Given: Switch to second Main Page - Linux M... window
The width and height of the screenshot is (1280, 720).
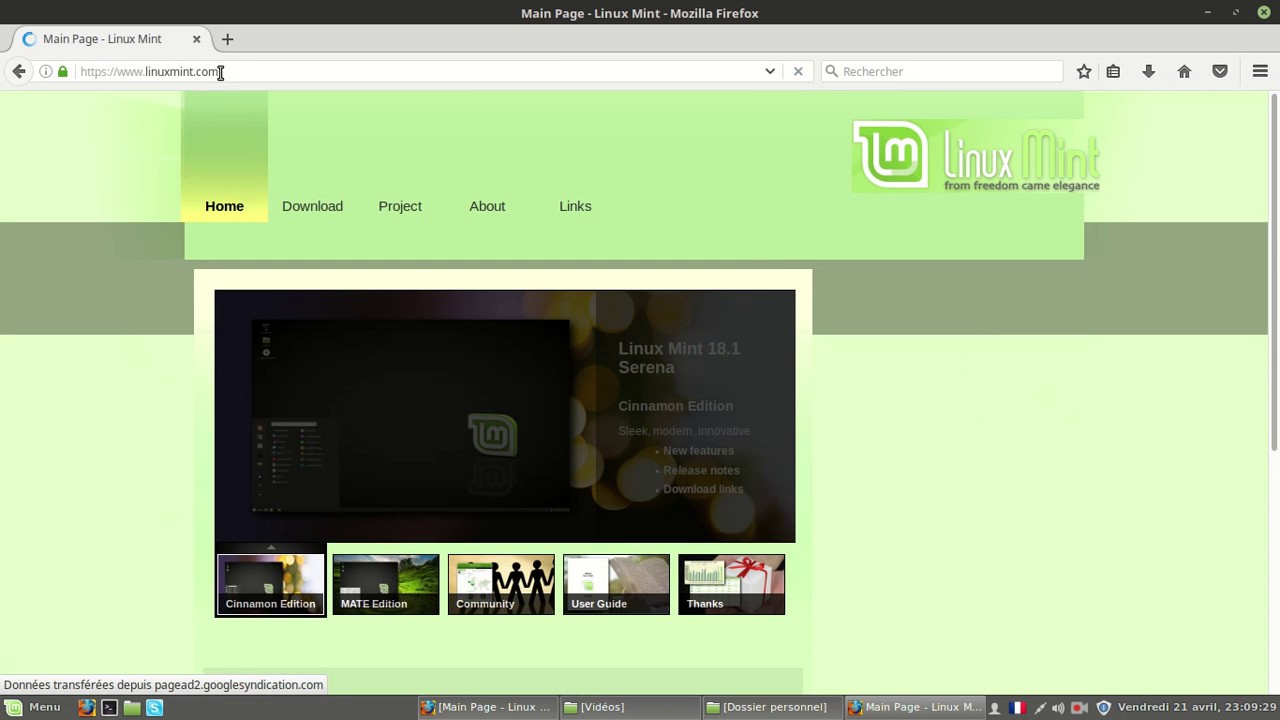Looking at the screenshot, I should click(x=915, y=707).
